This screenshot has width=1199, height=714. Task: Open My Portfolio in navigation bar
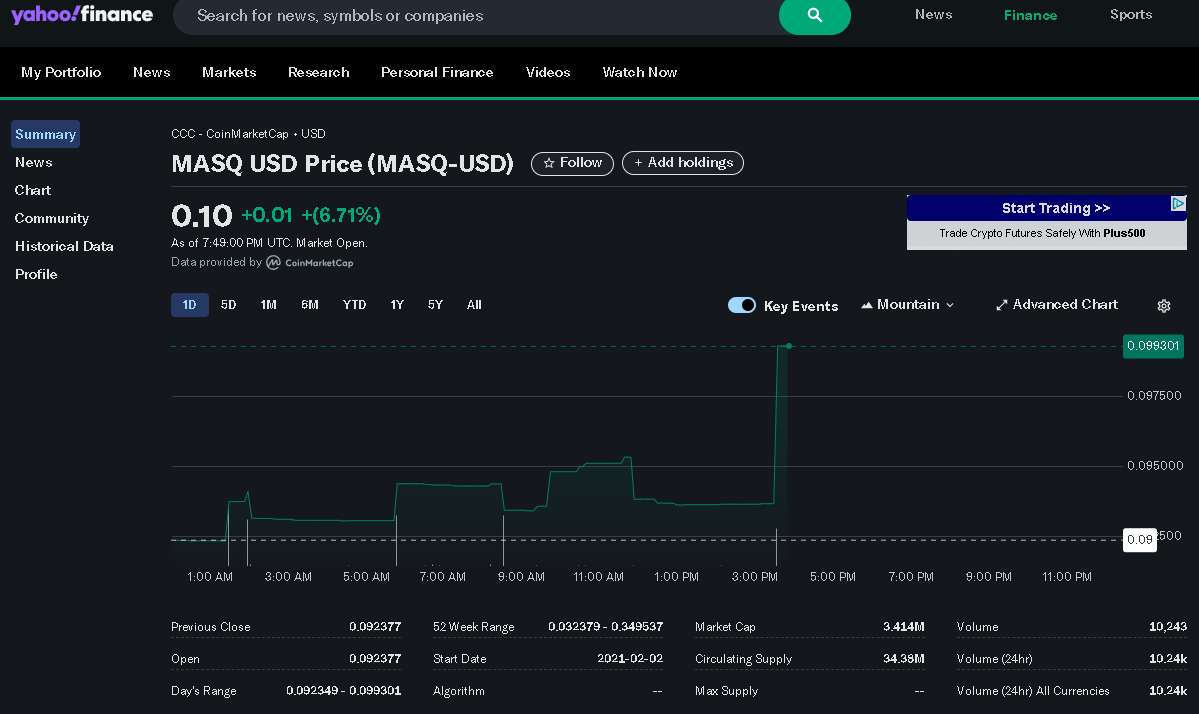(61, 73)
